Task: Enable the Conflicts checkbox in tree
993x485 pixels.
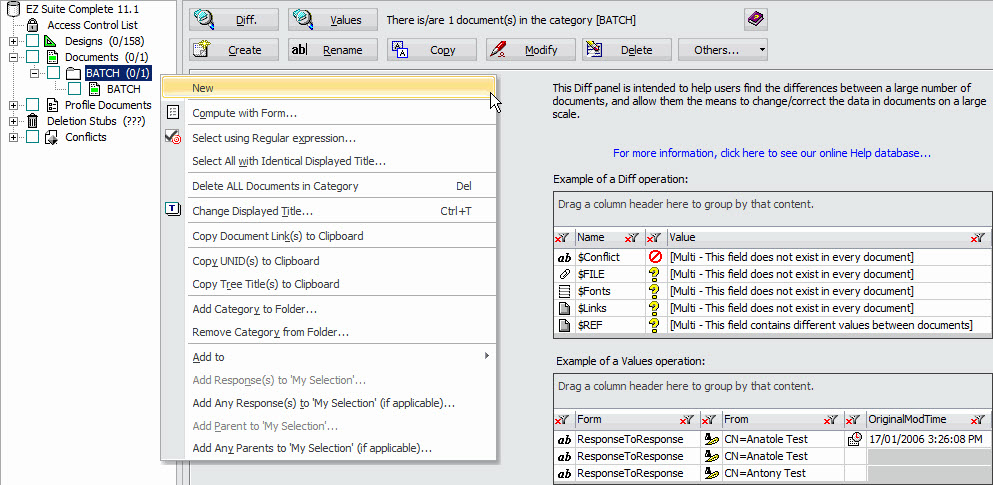Action: (x=33, y=137)
